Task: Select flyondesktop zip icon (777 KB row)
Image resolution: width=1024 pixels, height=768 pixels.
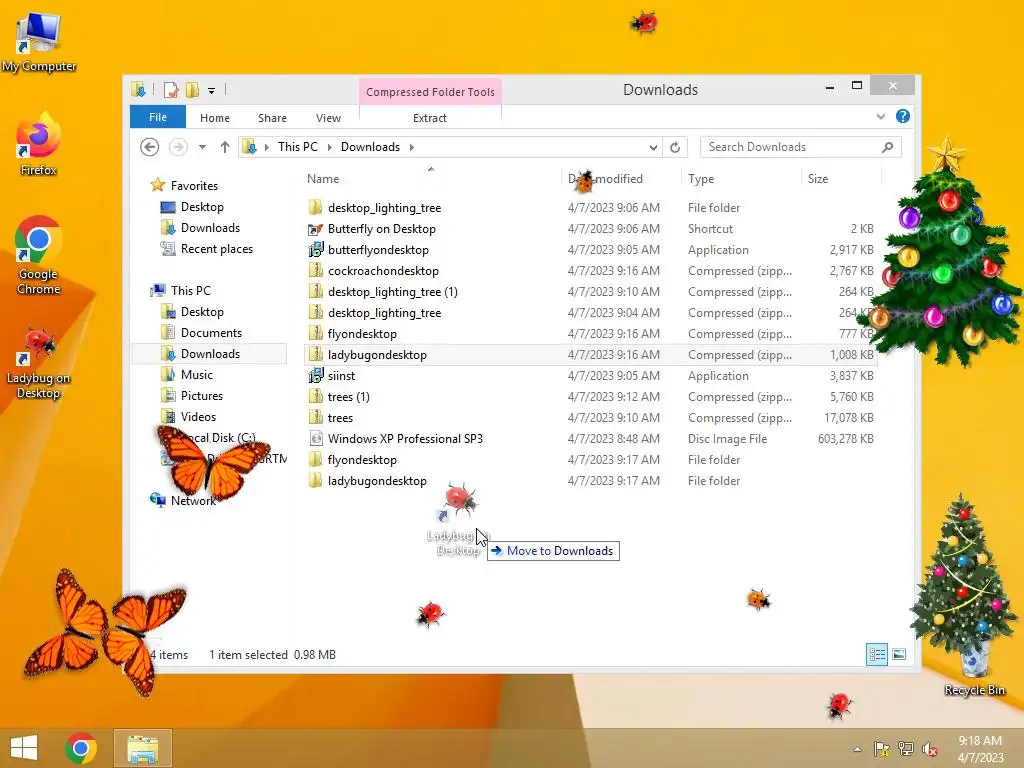Action: coord(315,334)
